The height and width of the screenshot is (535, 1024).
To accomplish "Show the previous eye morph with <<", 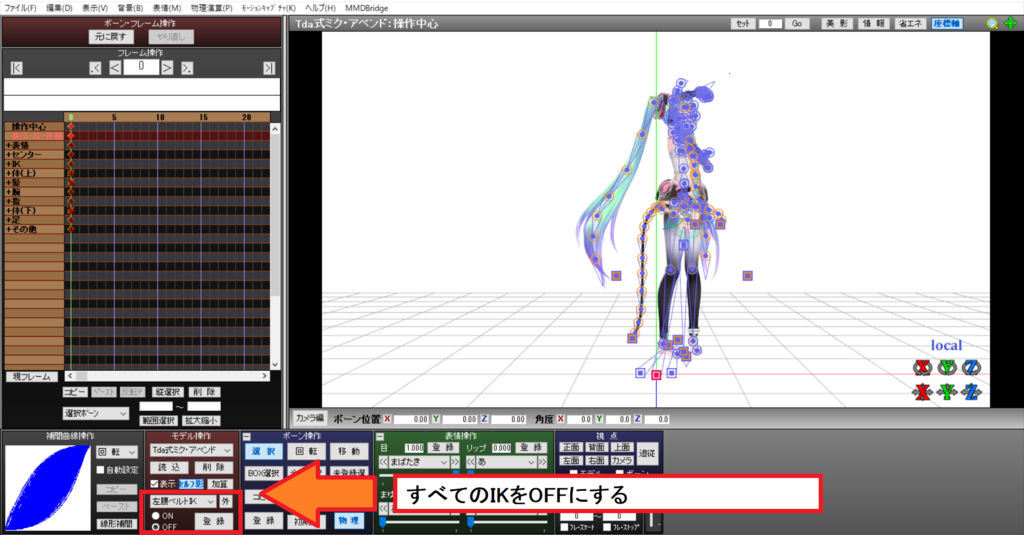I will pyautogui.click(x=383, y=462).
